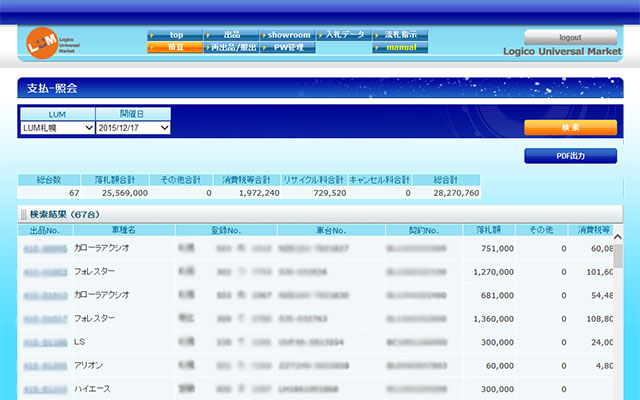Screen dimensions: 640x400
Task: Click the results table vertical scrollbar thumb
Action: pos(618,256)
